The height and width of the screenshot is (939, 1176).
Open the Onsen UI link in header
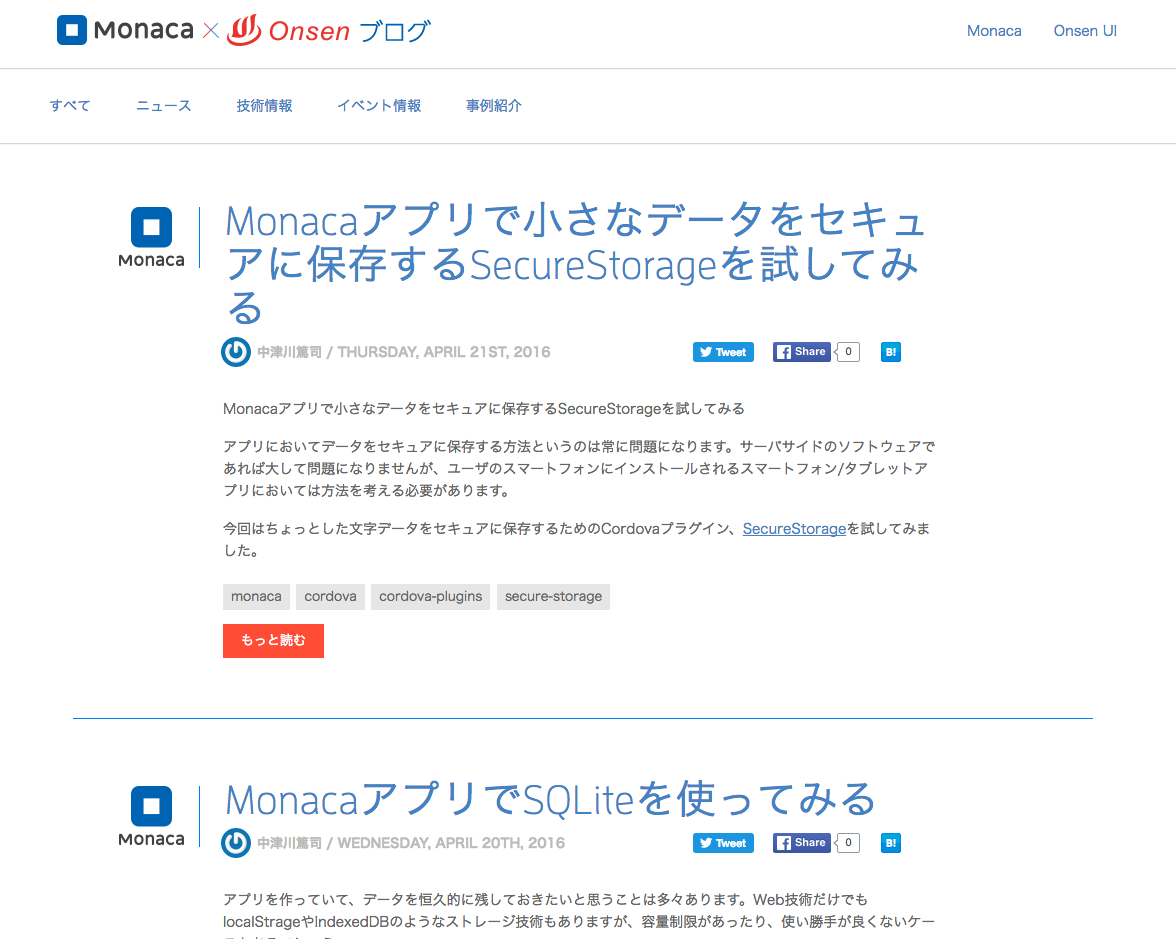coord(1085,31)
